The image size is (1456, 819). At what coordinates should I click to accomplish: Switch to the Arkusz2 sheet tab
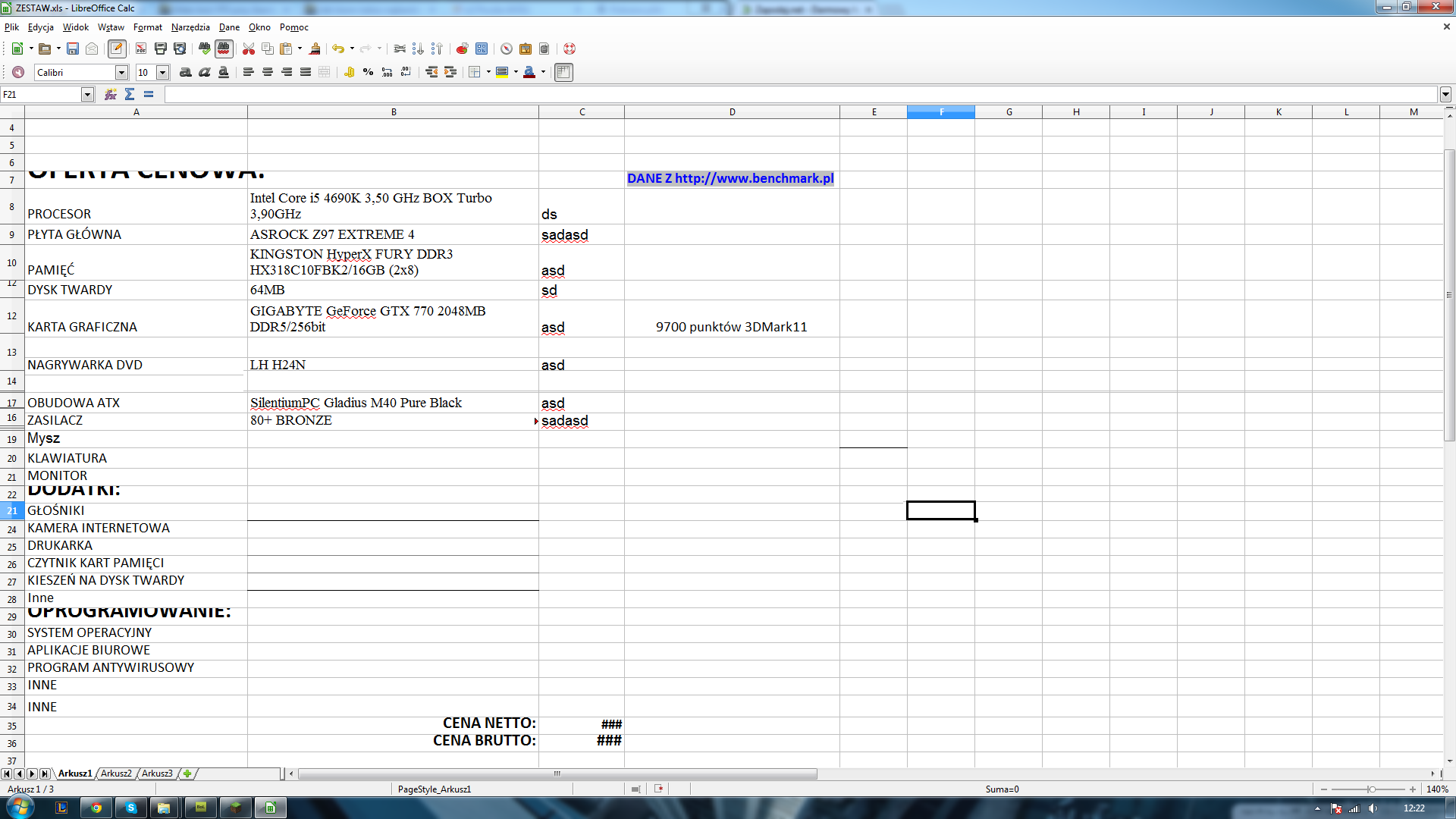click(x=116, y=773)
